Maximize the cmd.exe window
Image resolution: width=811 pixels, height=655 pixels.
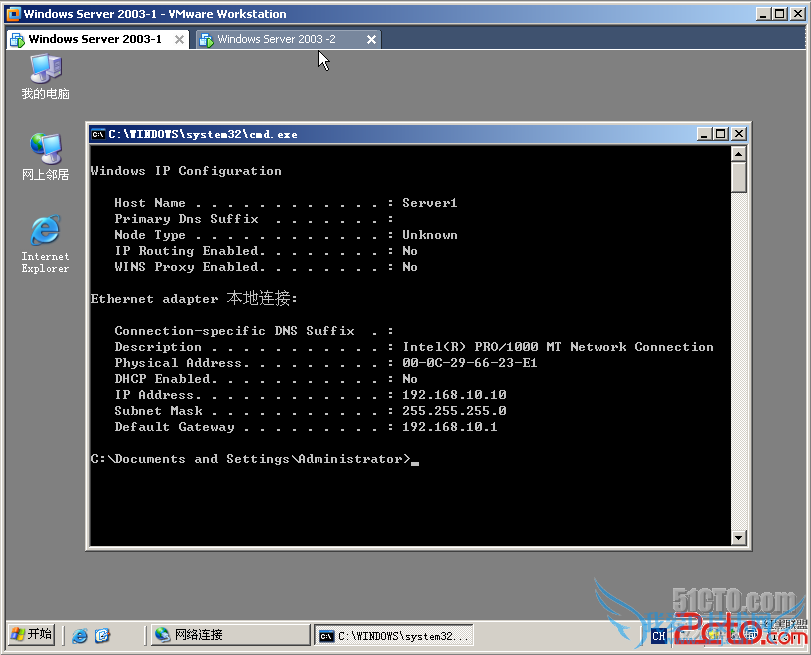[x=720, y=134]
